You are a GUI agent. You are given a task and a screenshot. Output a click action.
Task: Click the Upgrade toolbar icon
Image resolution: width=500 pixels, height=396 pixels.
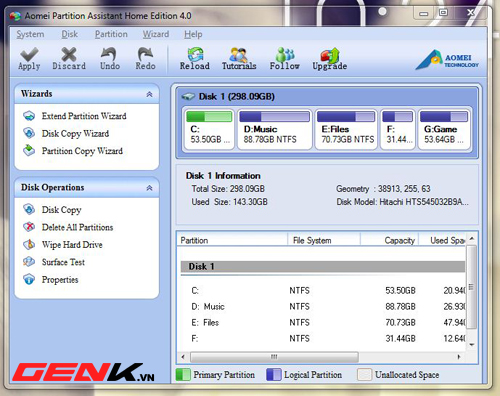click(x=330, y=55)
